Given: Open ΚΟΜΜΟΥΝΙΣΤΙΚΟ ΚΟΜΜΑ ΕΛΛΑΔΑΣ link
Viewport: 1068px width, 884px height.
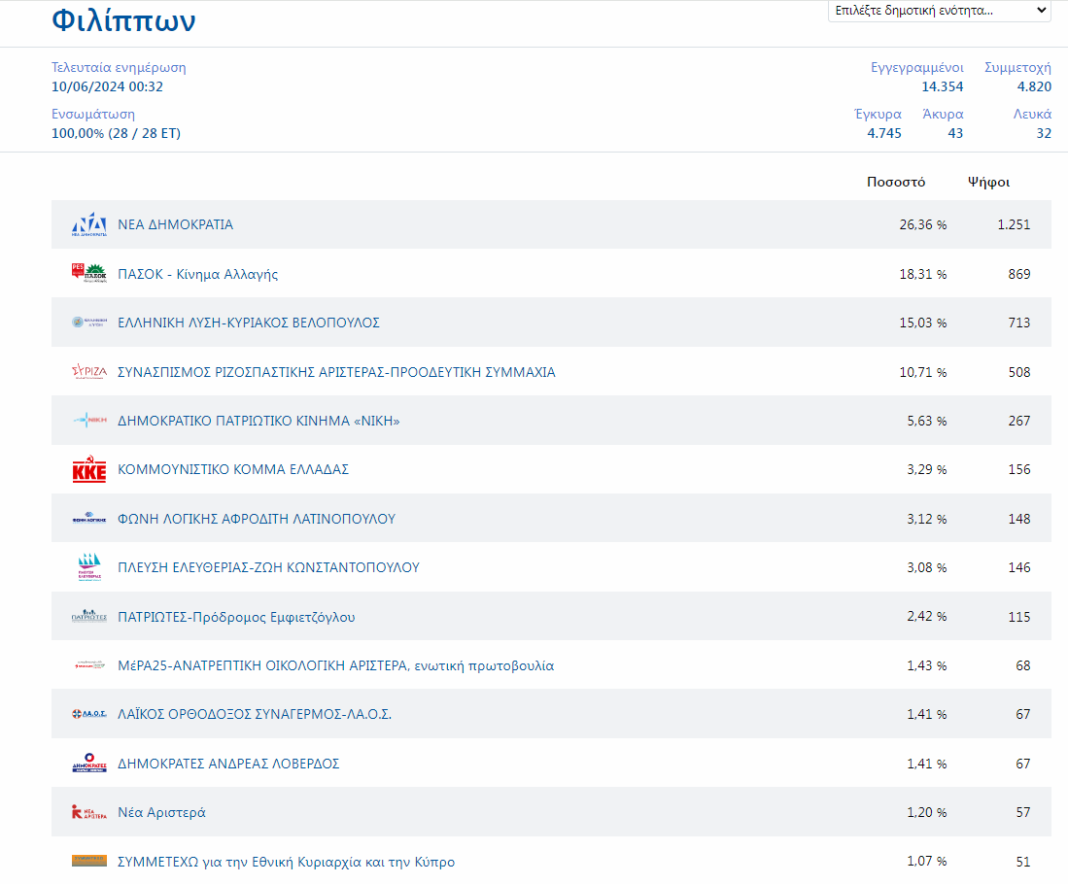Looking at the screenshot, I should click(233, 470).
